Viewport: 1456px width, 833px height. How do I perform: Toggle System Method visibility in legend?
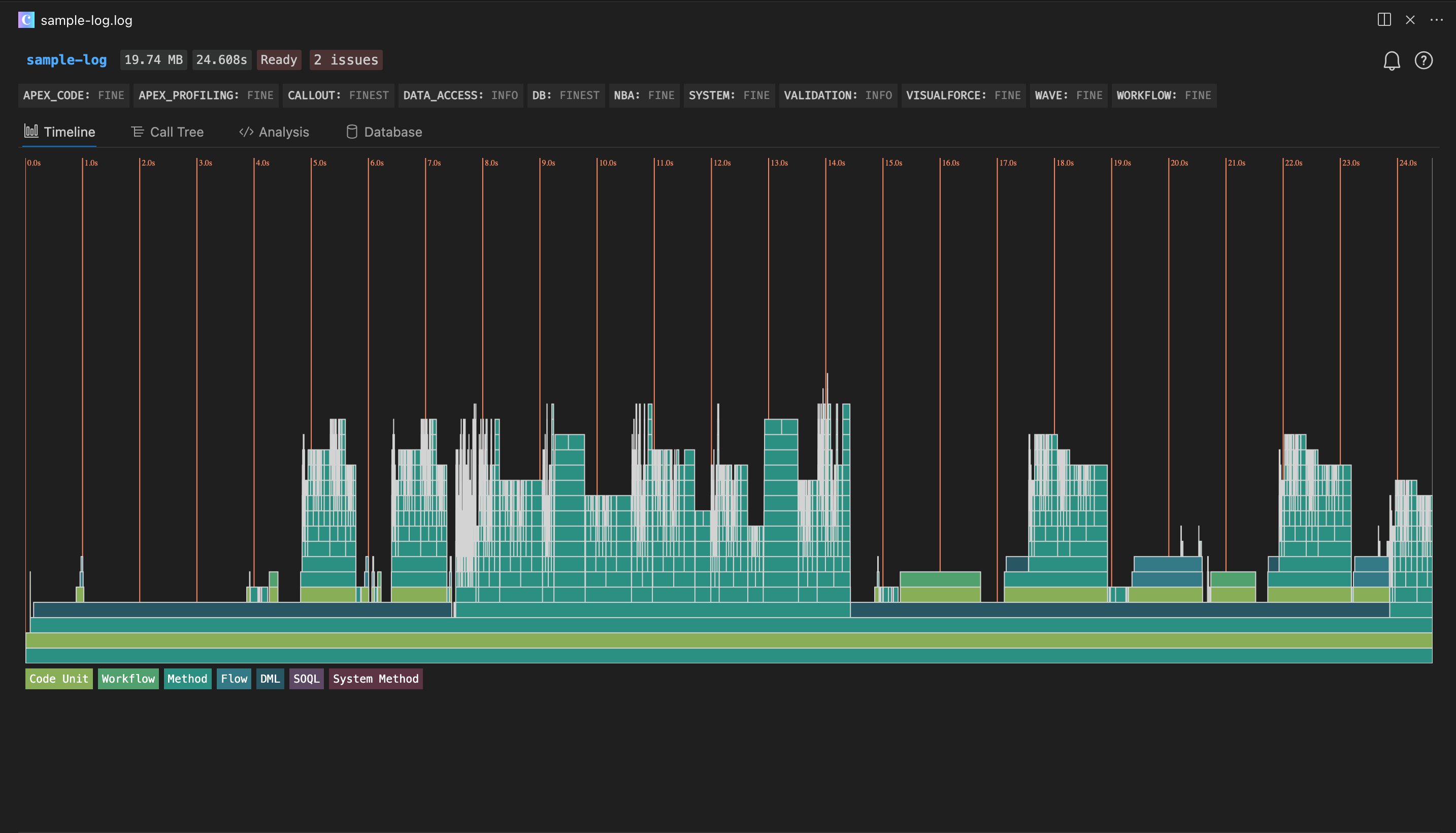point(376,679)
